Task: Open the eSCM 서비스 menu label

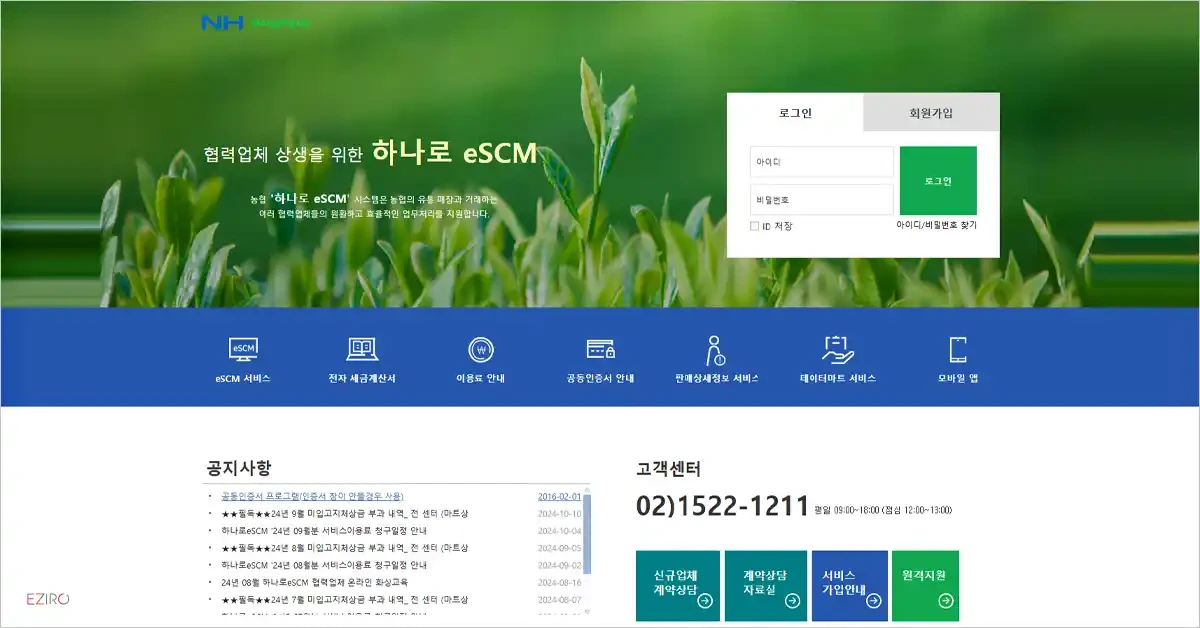Action: (x=243, y=379)
